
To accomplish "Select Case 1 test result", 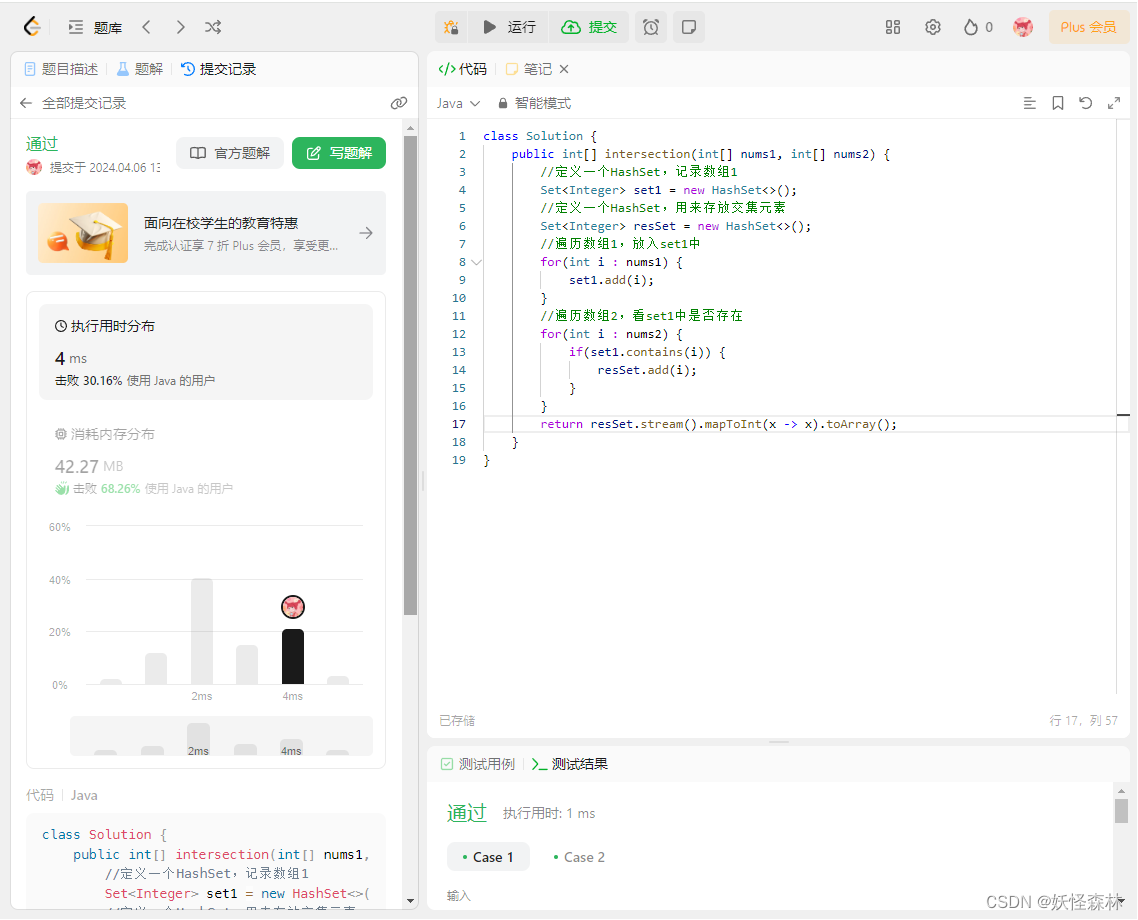I will click(488, 857).
